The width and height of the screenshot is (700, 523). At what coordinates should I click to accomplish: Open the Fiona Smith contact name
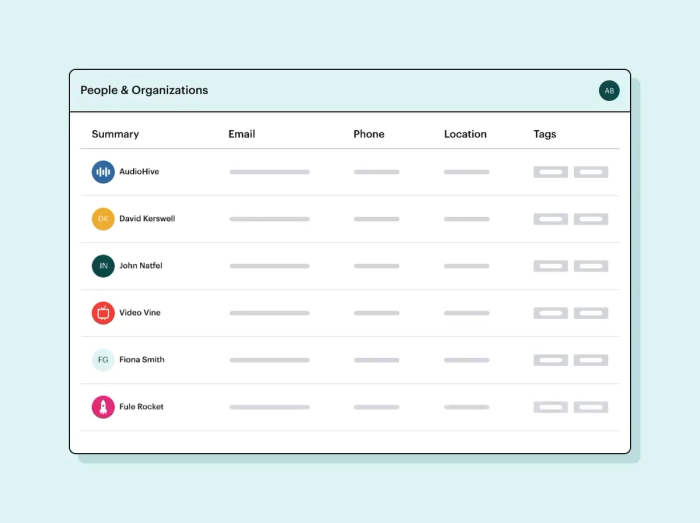(142, 359)
